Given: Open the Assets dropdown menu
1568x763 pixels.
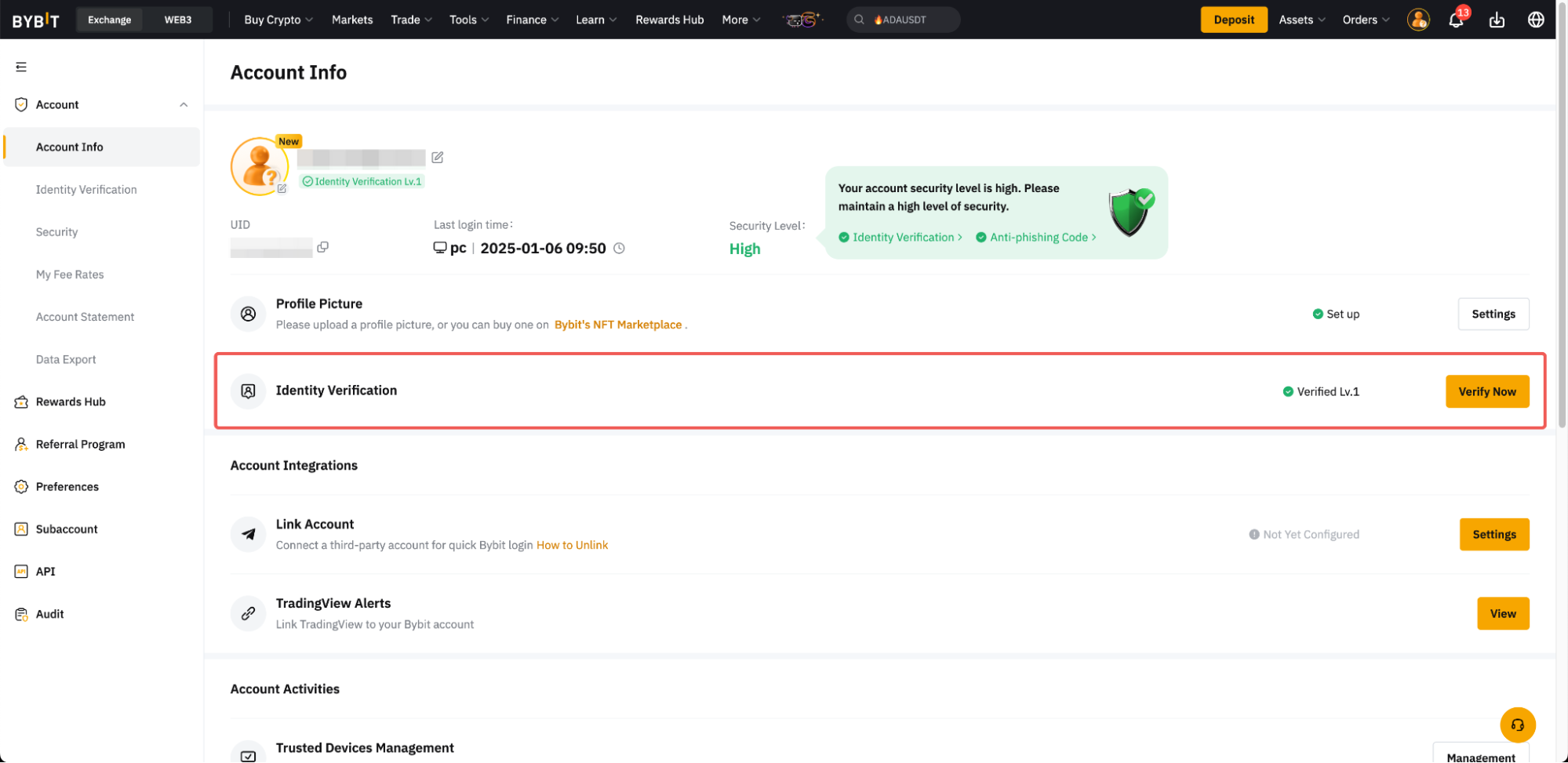Looking at the screenshot, I should [1301, 20].
